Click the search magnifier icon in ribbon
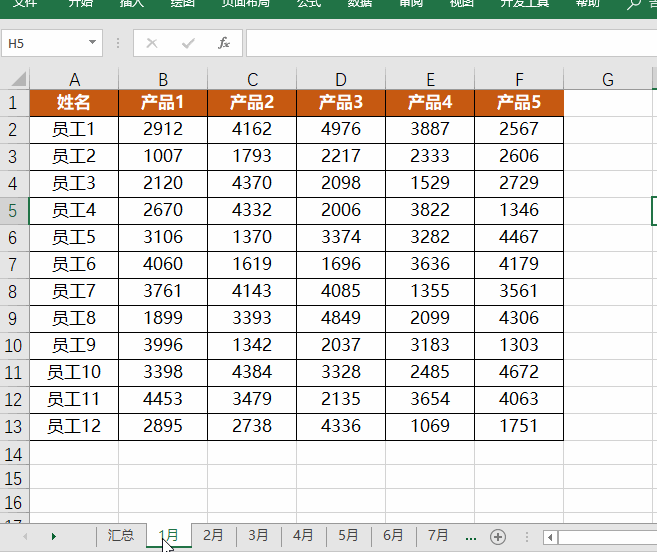 634,4
